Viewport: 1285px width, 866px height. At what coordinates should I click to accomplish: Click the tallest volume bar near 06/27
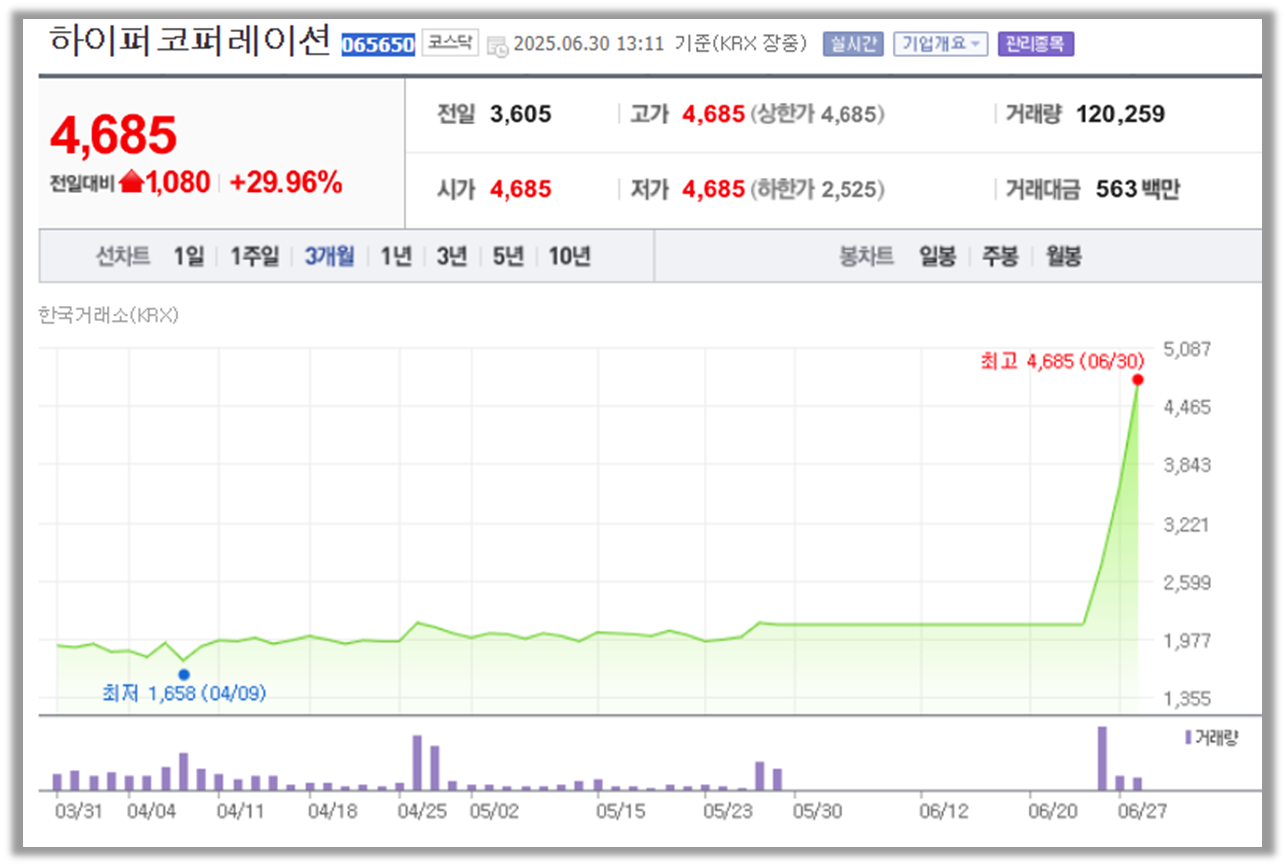pyautogui.click(x=1102, y=758)
